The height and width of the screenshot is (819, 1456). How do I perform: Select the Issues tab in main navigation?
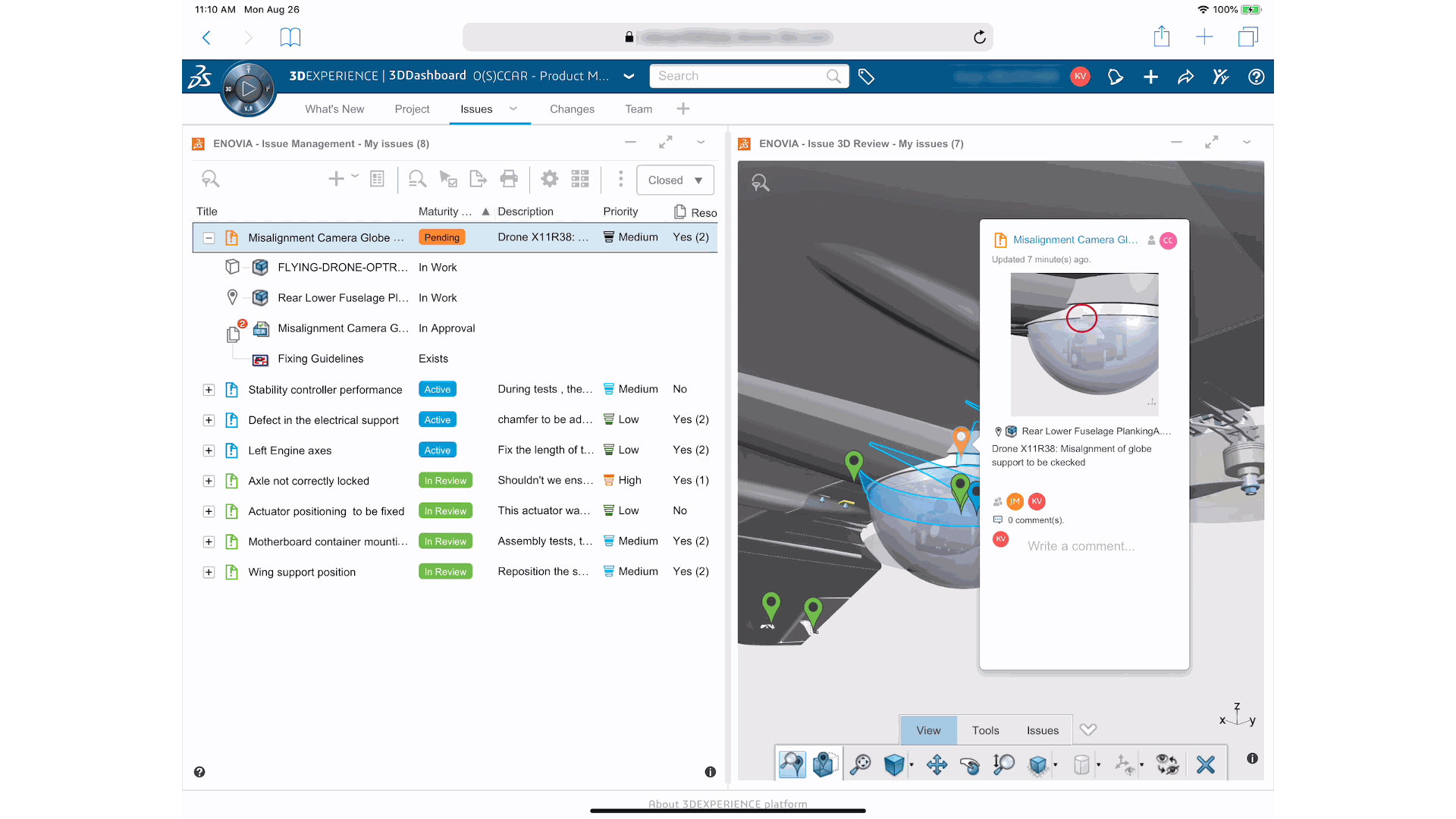pos(475,109)
